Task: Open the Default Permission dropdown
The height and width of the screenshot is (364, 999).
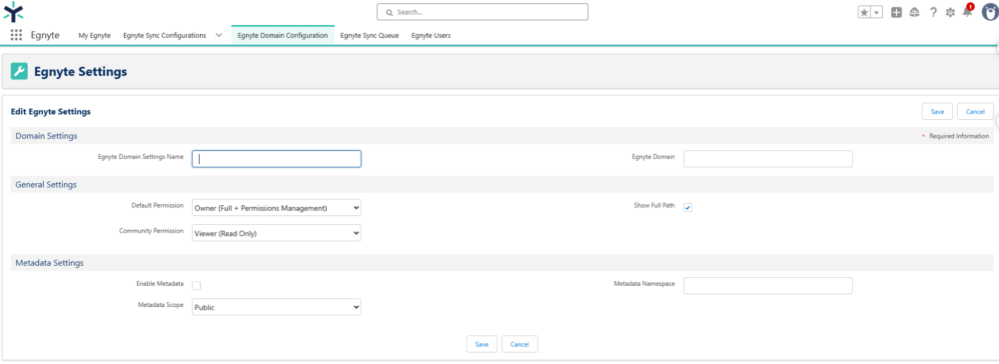Action: click(x=277, y=207)
